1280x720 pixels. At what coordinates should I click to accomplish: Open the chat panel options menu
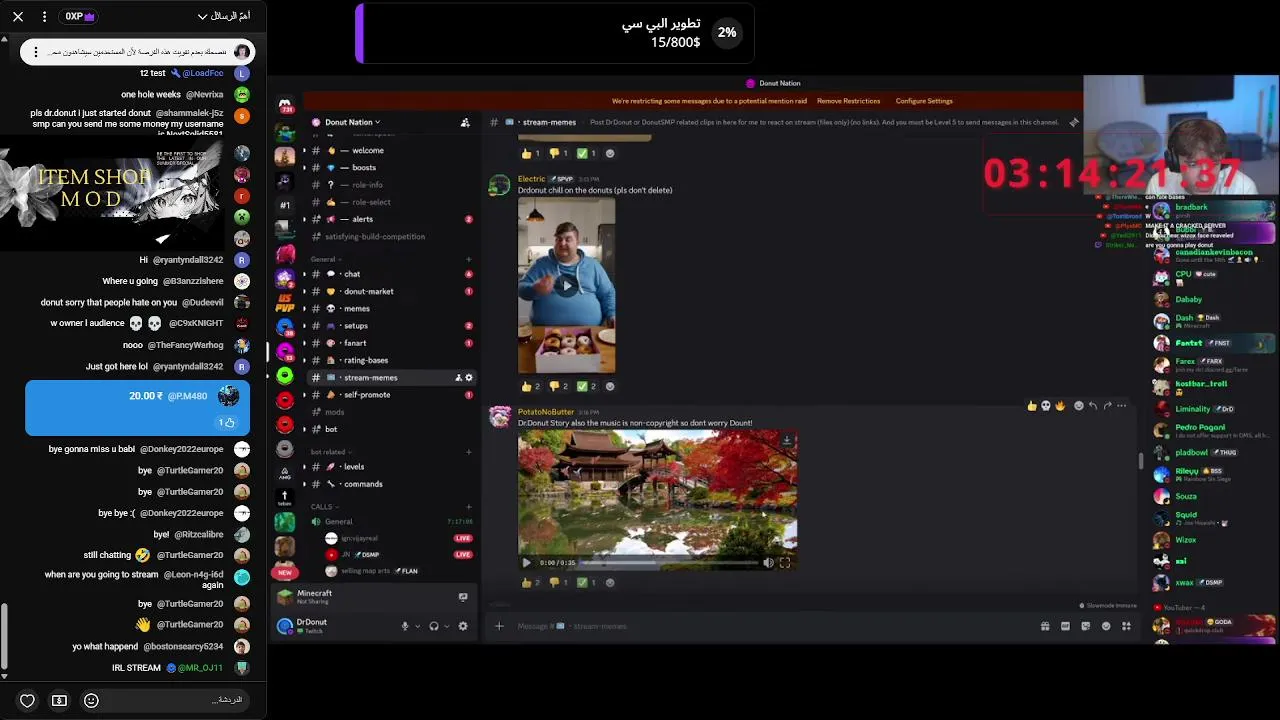click(44, 17)
